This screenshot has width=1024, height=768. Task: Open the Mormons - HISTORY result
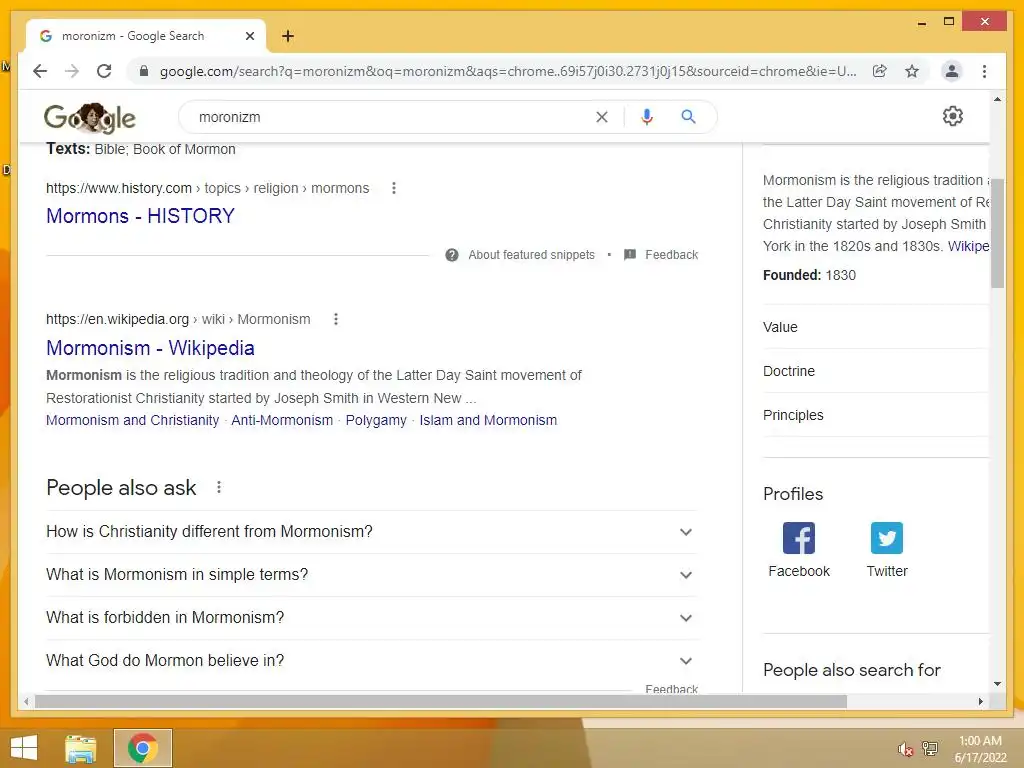140,216
